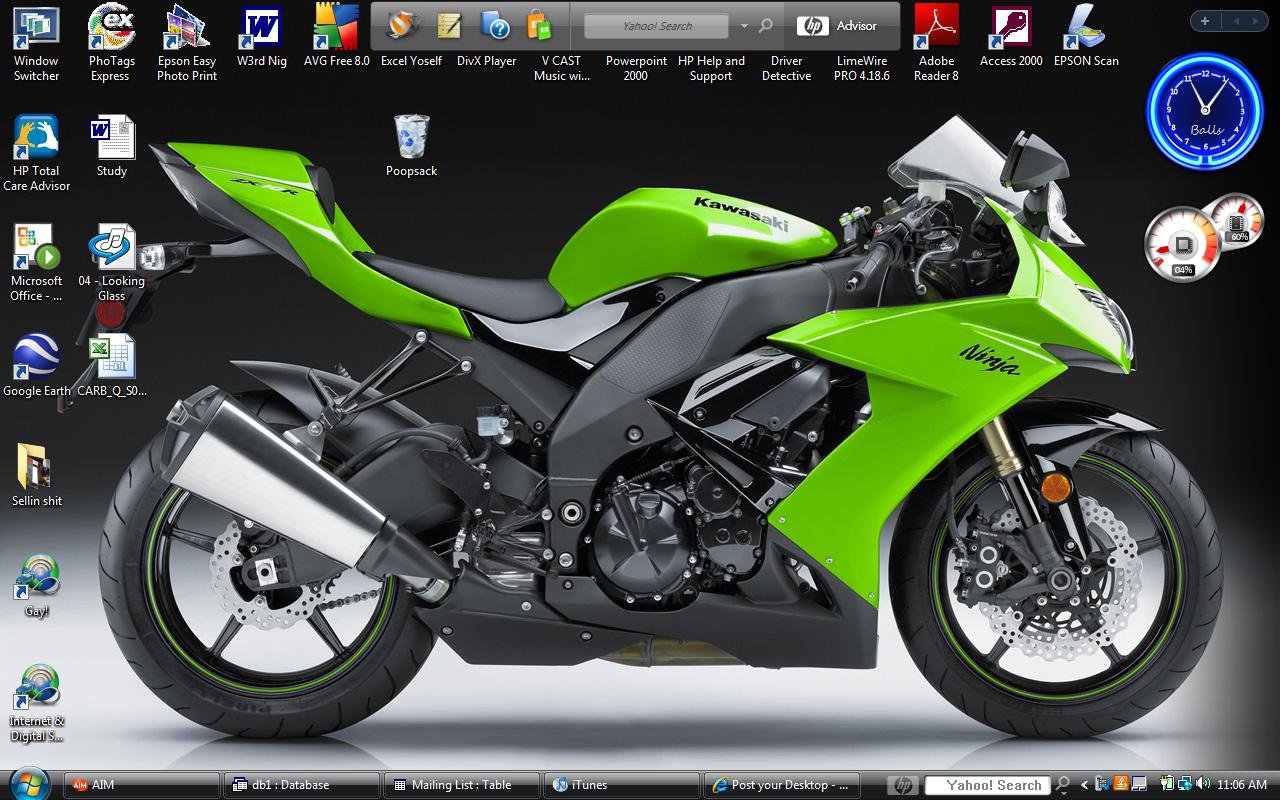Switch to iTunes in the taskbar
Screen dimensions: 1280x800
(x=622, y=785)
